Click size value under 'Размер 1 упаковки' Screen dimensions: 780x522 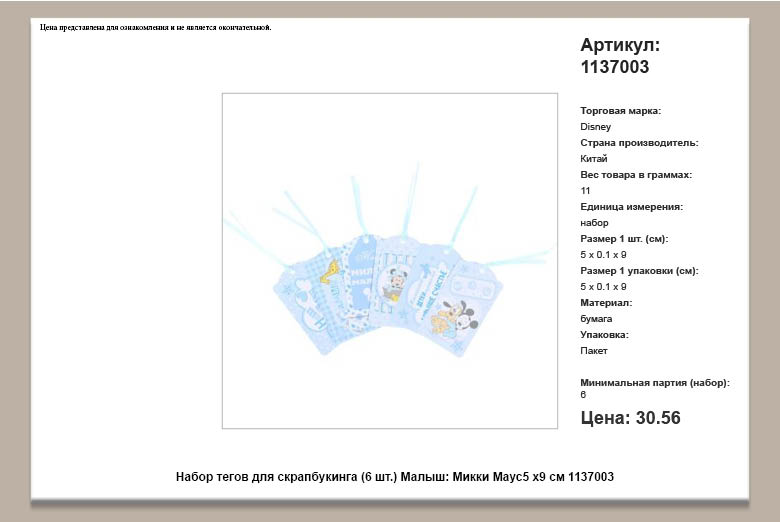pos(603,287)
